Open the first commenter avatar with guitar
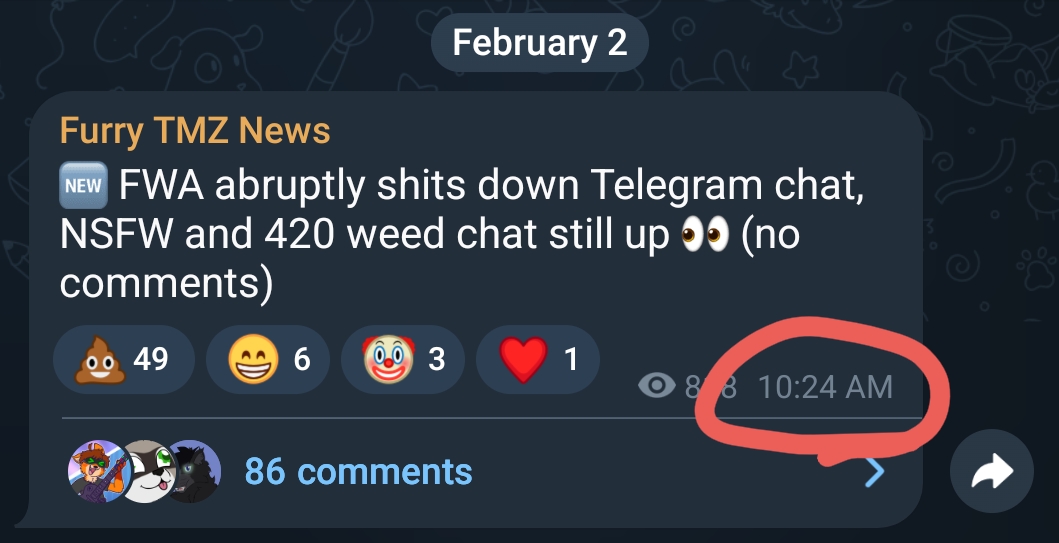1059x543 pixels. [95, 470]
